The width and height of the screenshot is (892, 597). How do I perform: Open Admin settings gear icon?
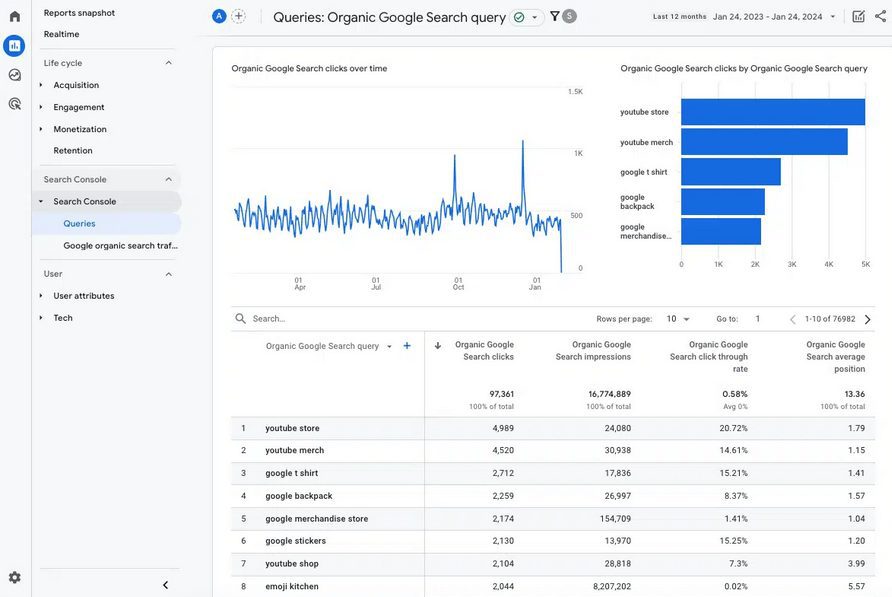click(15, 578)
